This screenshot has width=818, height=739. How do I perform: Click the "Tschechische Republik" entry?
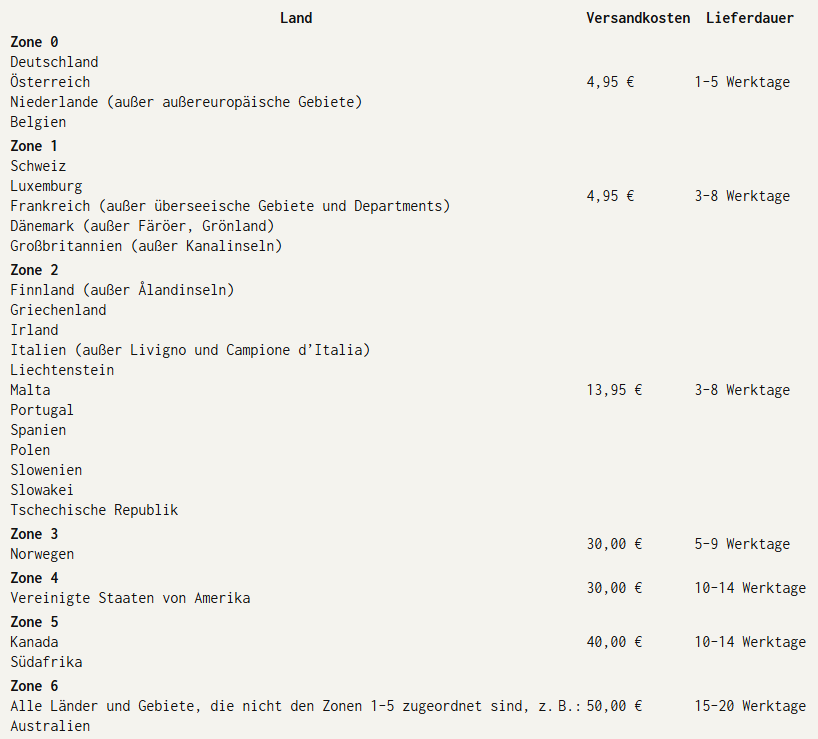94,510
